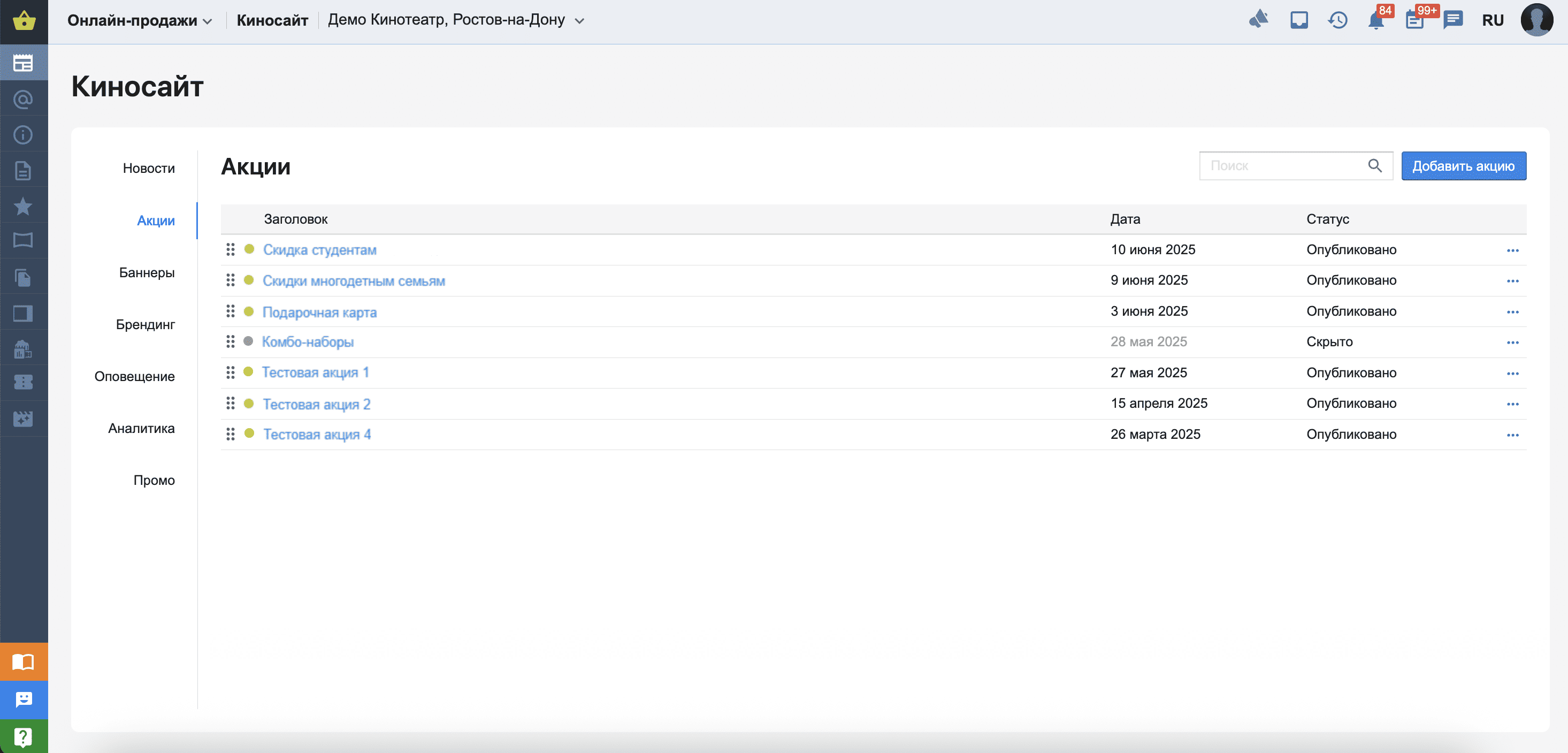Open the open-book sidebar icon

(23, 240)
